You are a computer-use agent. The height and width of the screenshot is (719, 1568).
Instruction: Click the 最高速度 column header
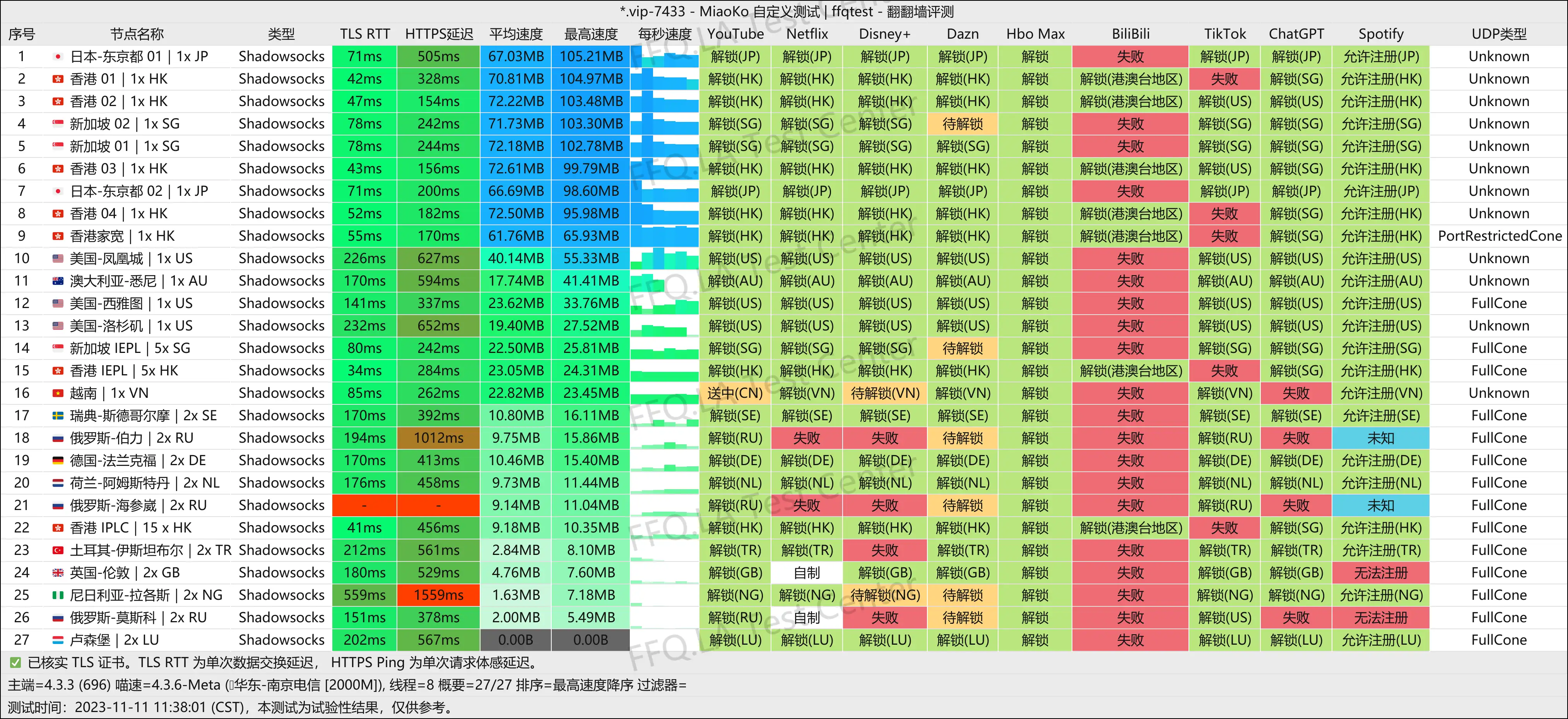pyautogui.click(x=590, y=34)
